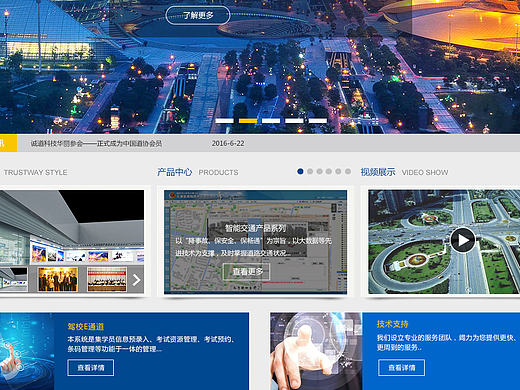This screenshot has height=390, width=520.
Task: Open news headline 诚道科技华丽参会
Action: (96, 144)
